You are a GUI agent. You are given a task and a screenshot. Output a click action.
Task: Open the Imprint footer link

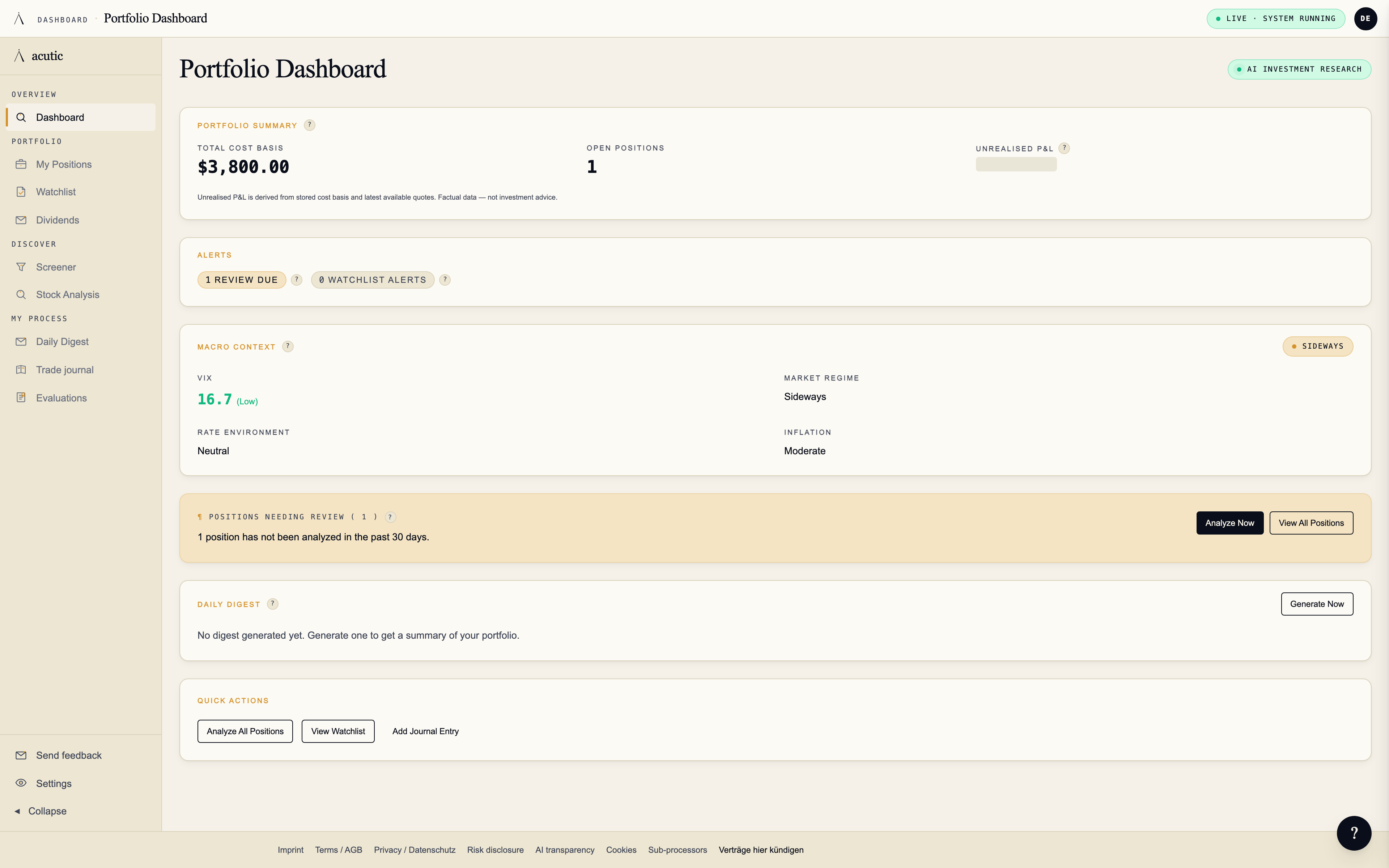[x=290, y=850]
